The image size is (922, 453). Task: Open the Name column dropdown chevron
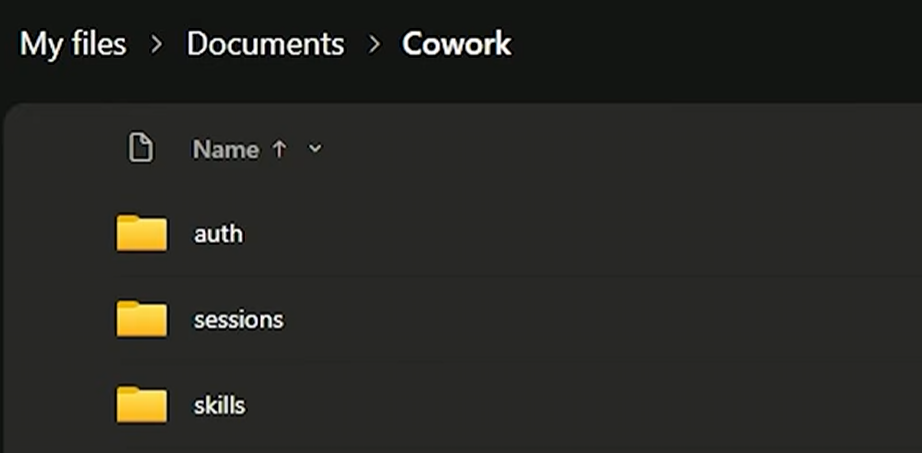click(x=315, y=149)
